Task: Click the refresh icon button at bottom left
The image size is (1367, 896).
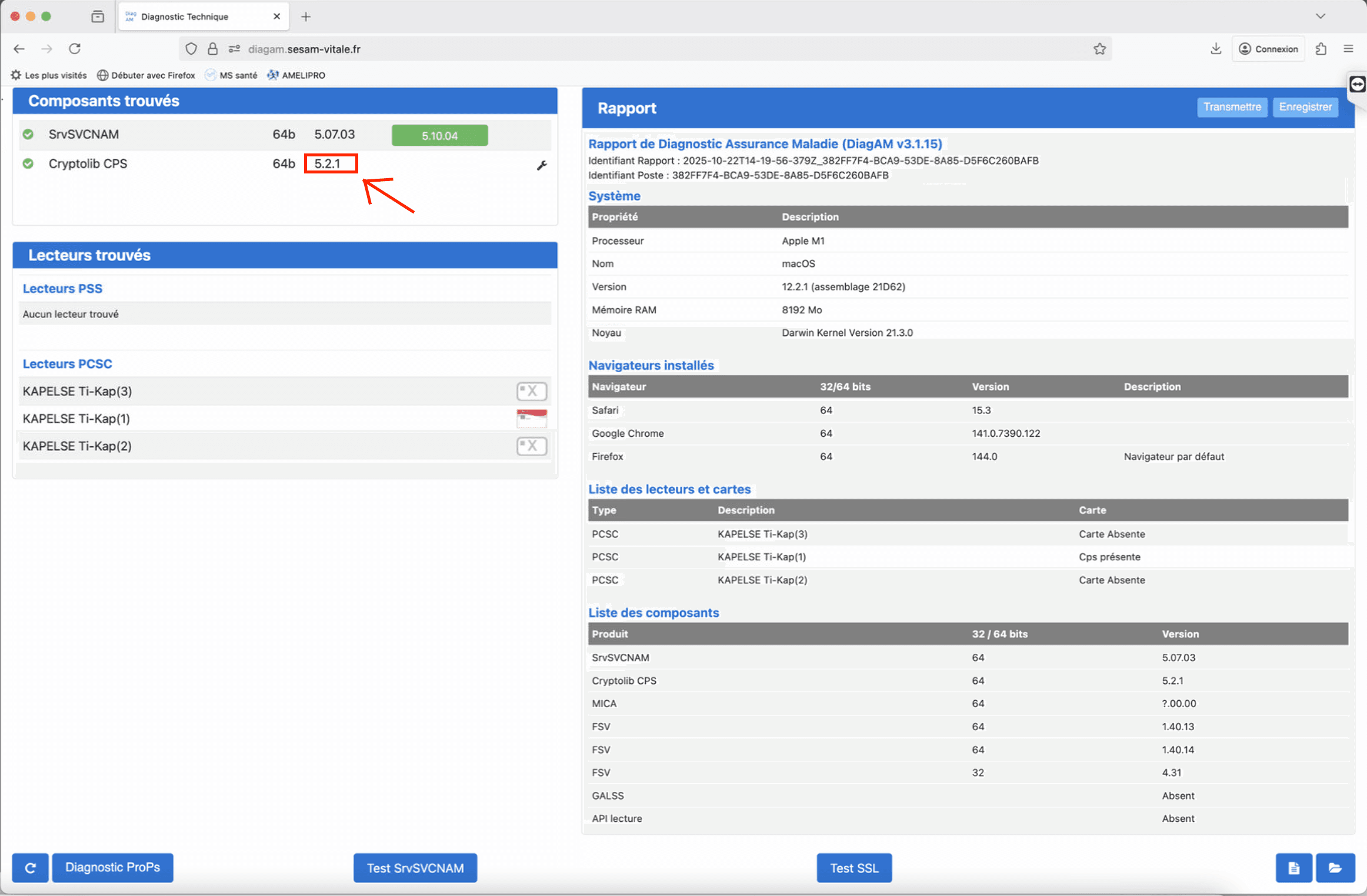Action: [x=31, y=868]
